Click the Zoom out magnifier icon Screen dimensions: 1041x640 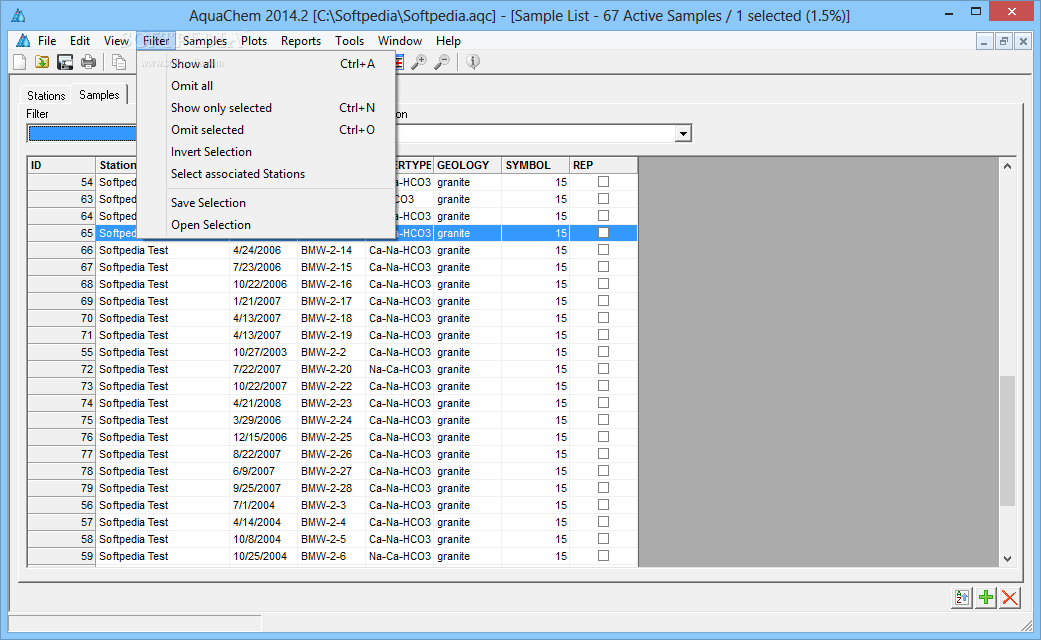(441, 62)
